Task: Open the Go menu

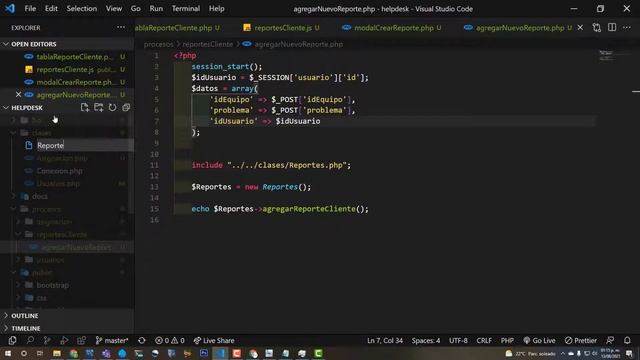Action: [x=136, y=9]
